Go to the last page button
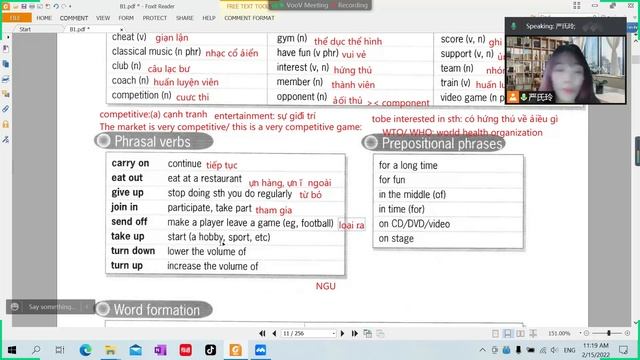Viewport: 640px width, 360px height. point(354,333)
